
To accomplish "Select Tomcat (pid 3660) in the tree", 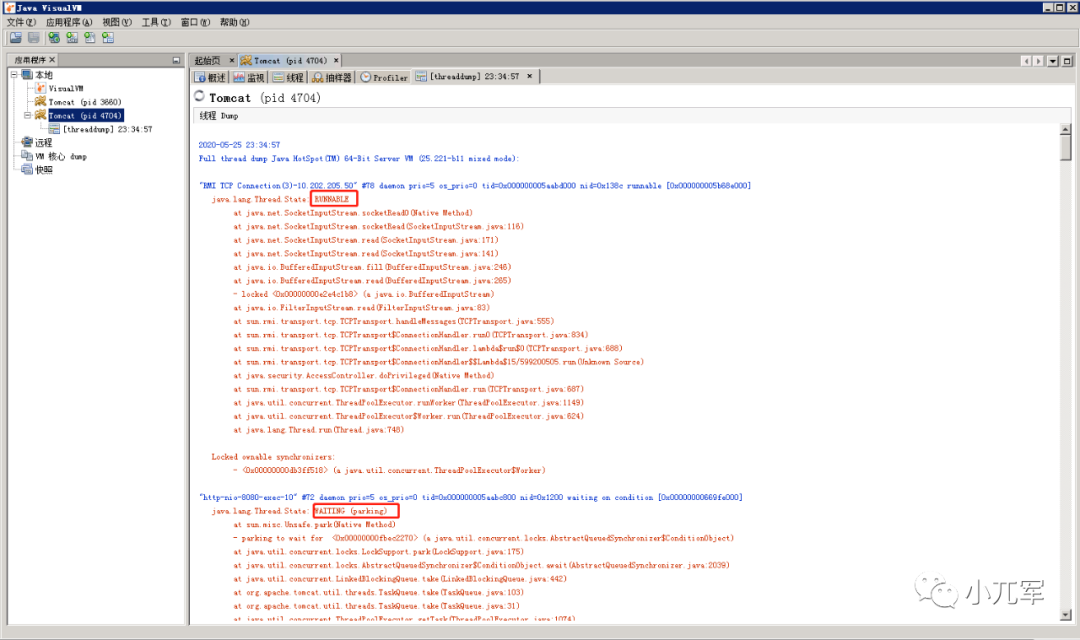I will click(x=85, y=101).
